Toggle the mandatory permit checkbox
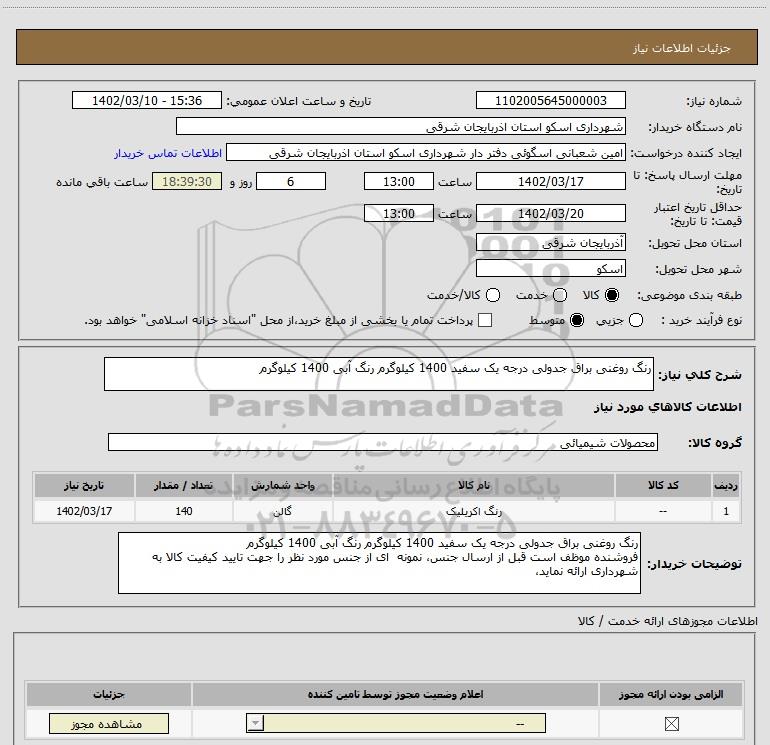This screenshot has width=770, height=745. click(x=671, y=723)
